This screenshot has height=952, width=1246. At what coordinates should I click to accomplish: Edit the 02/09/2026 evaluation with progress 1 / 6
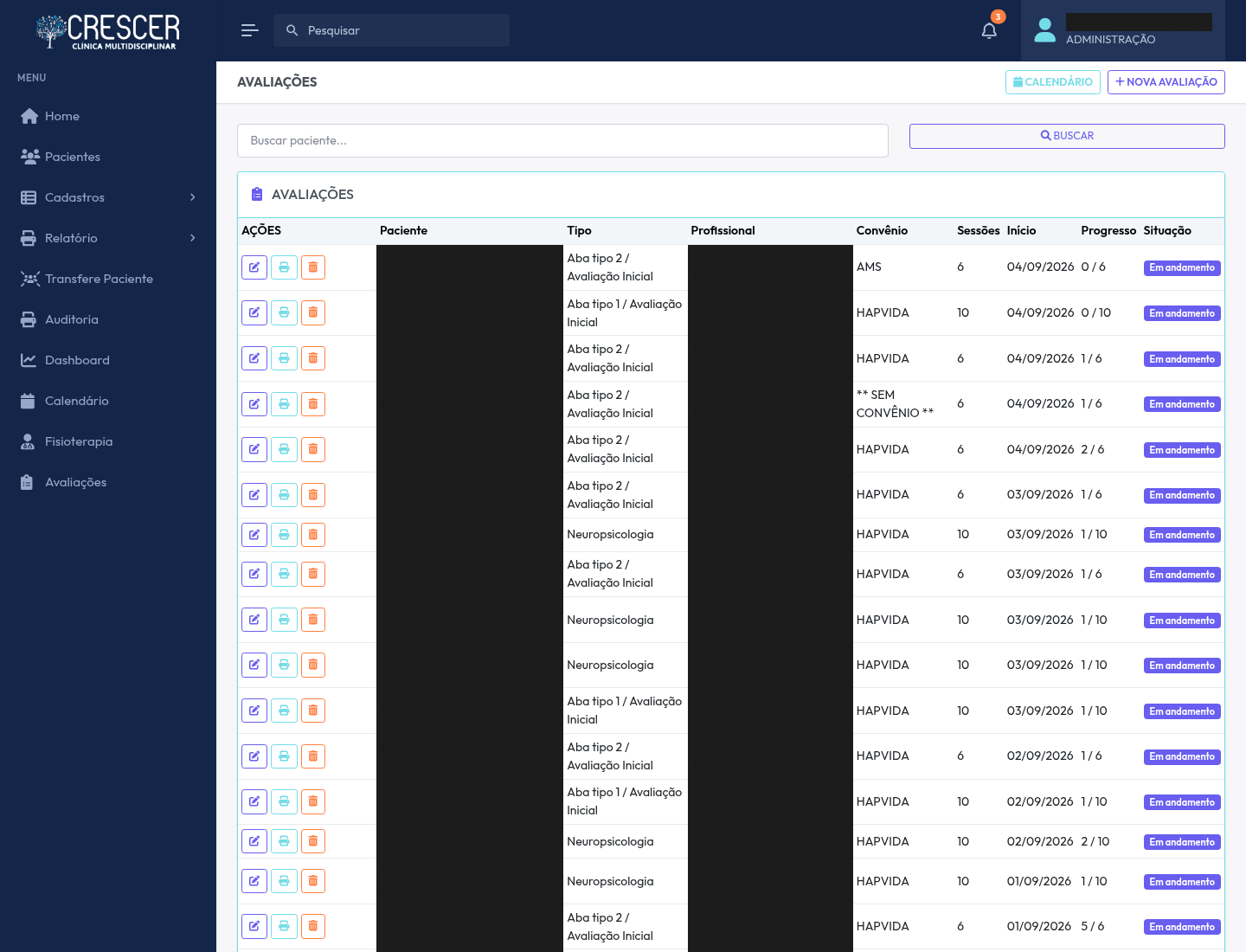[x=254, y=756]
